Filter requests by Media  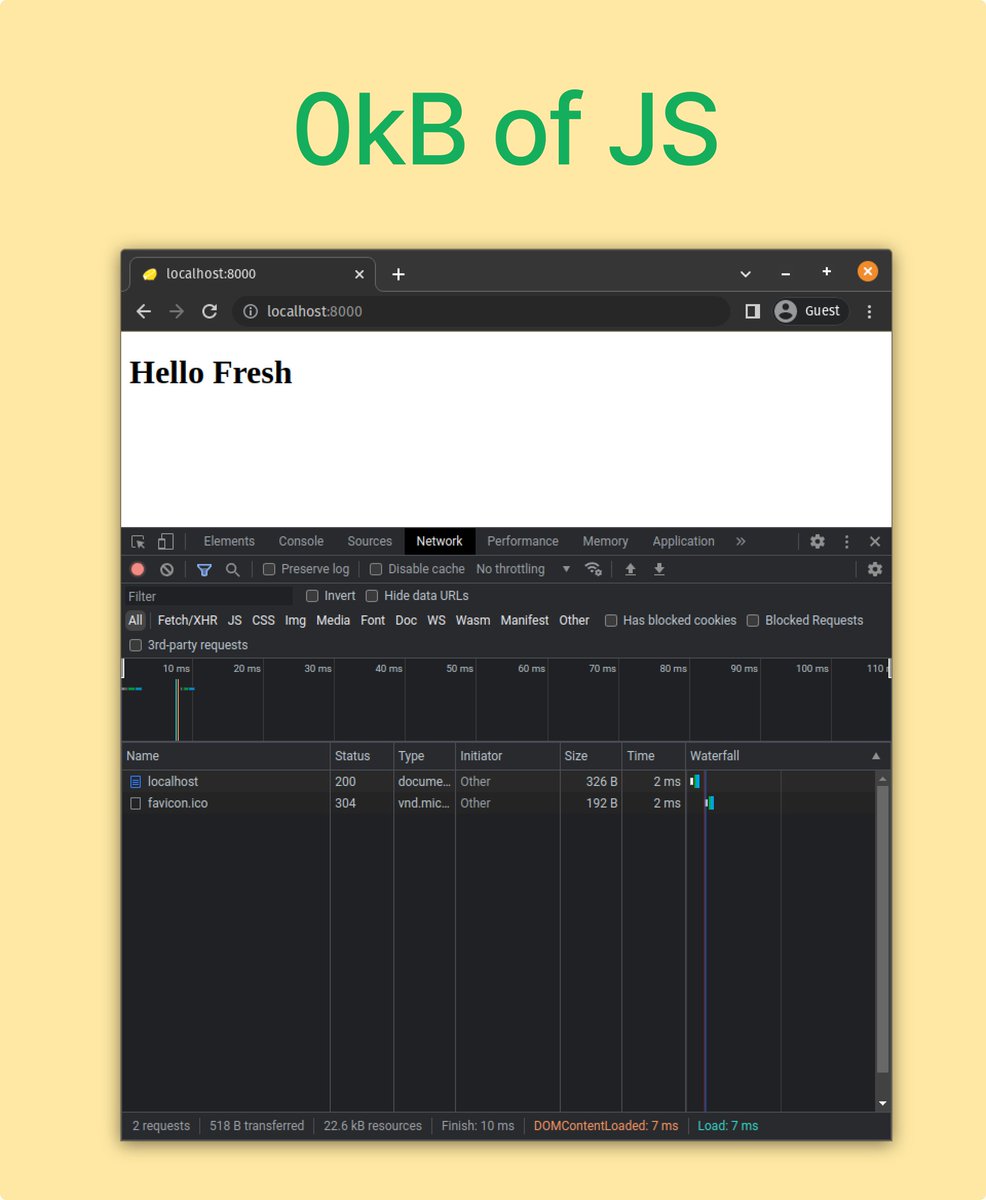(x=333, y=620)
